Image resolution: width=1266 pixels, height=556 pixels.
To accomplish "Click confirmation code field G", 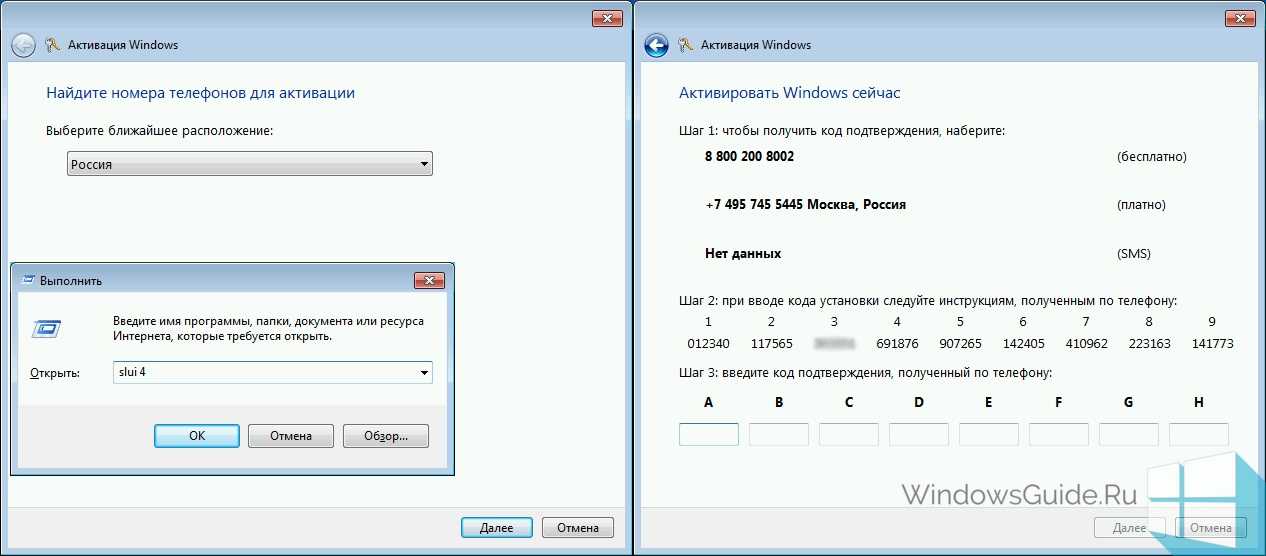I will (1129, 434).
